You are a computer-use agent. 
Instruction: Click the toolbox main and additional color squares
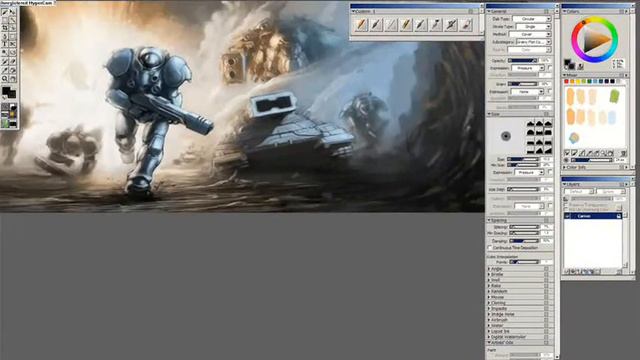(9, 93)
